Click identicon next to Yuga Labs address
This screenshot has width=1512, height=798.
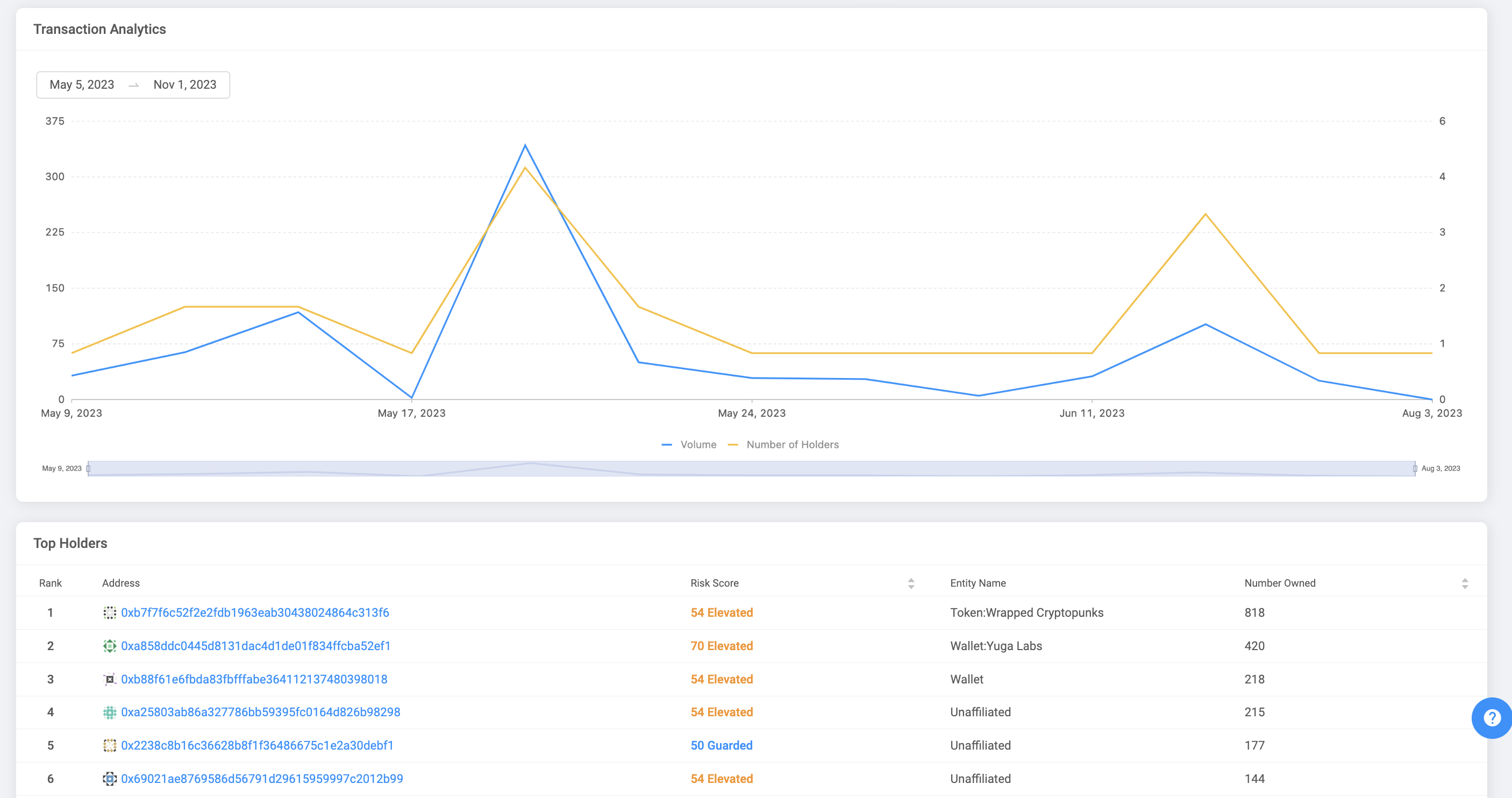[x=110, y=646]
